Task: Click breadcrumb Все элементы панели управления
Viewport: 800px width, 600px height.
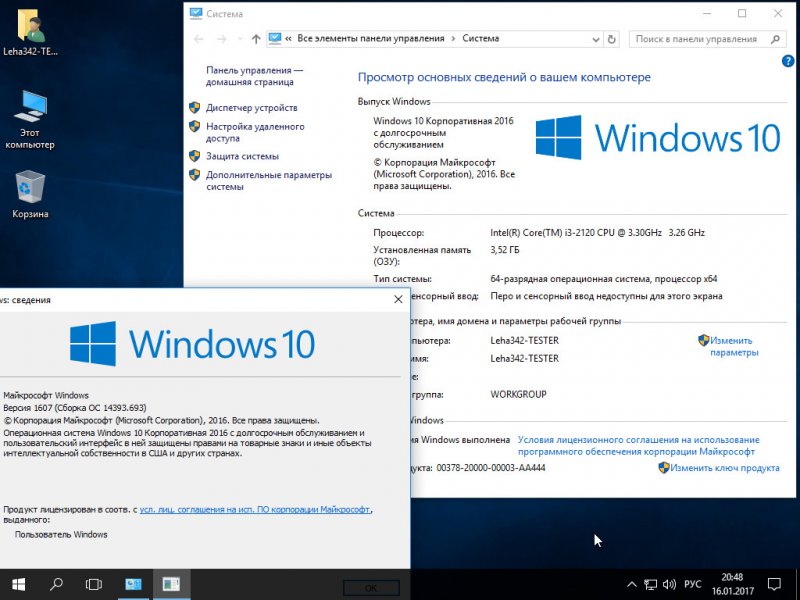Action: coord(371,38)
